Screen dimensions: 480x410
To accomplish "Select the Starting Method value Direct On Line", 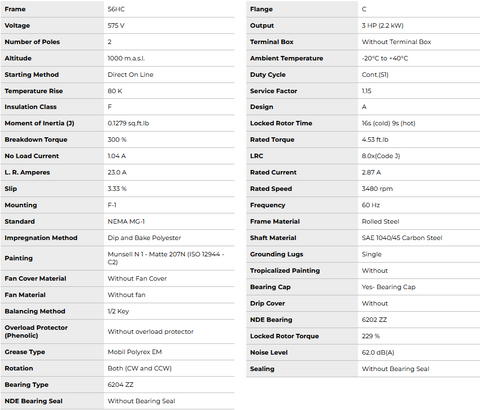I will point(130,74).
